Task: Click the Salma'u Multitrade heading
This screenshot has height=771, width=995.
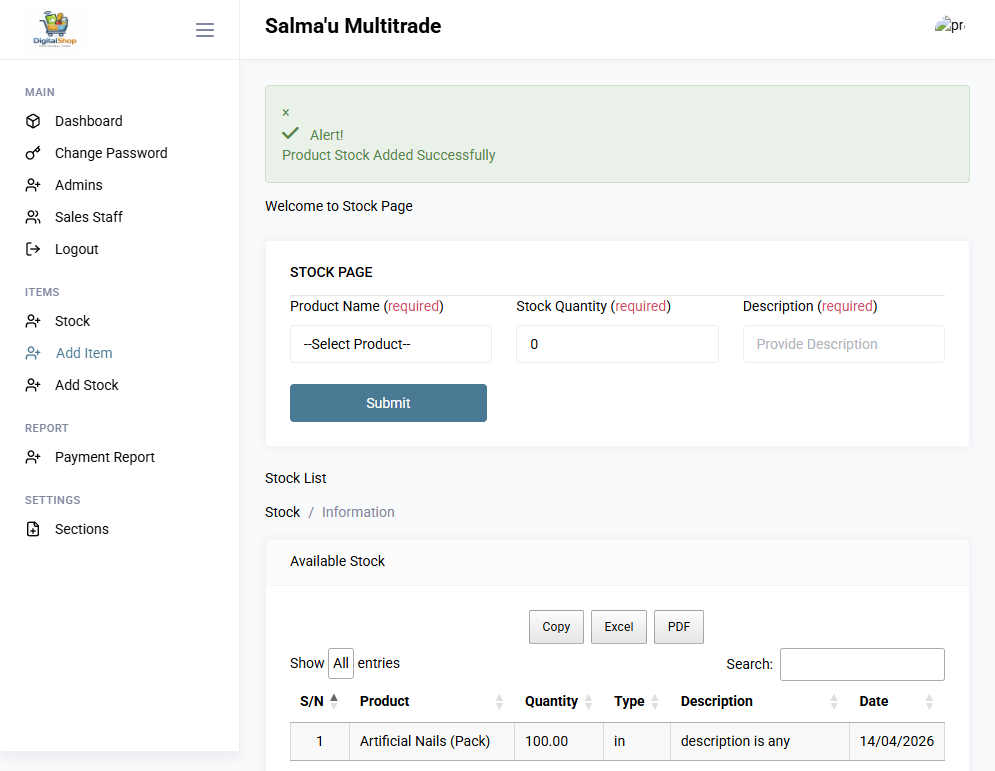Action: (353, 26)
